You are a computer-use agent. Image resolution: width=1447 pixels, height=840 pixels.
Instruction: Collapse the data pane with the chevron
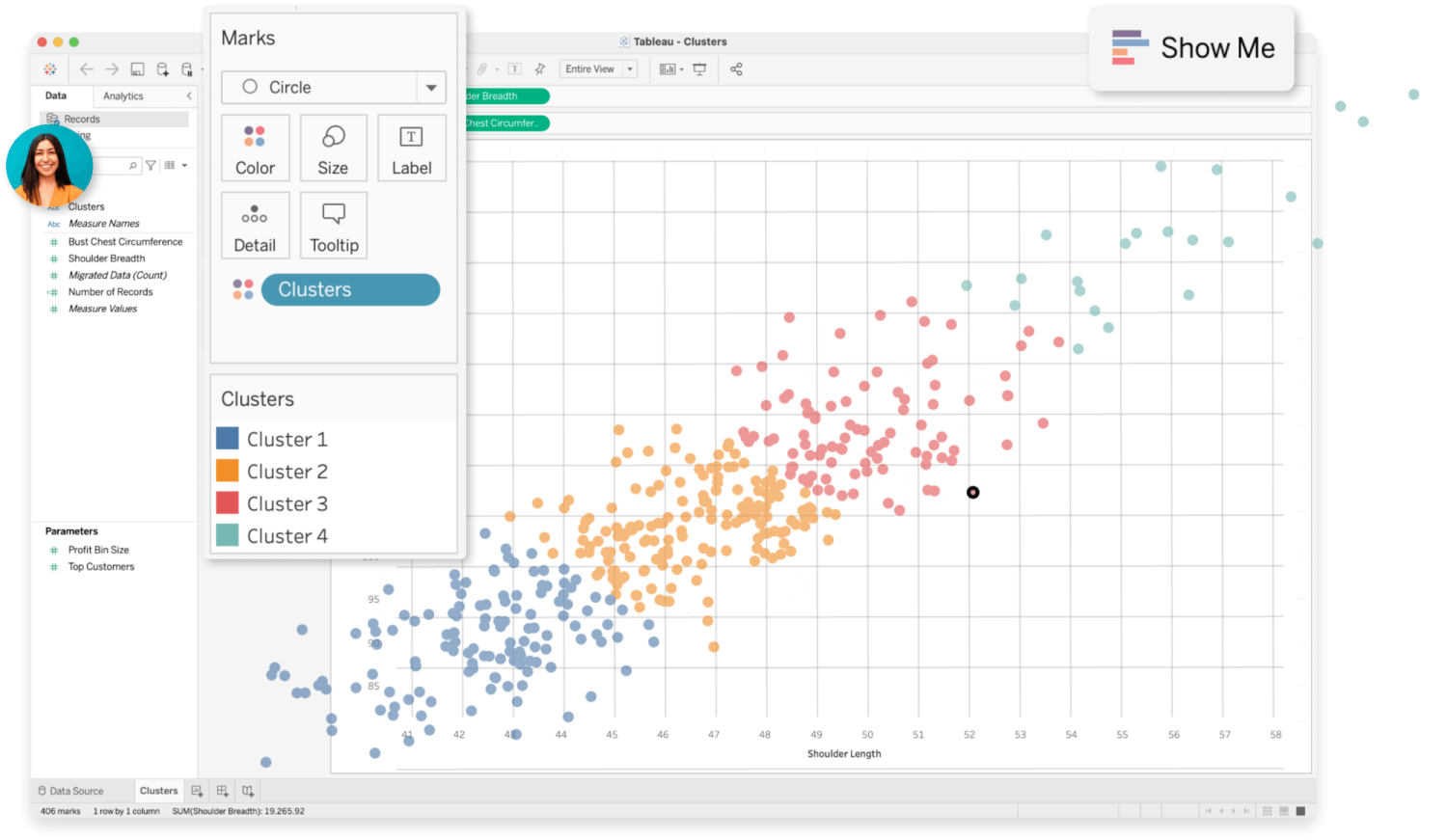[189, 95]
